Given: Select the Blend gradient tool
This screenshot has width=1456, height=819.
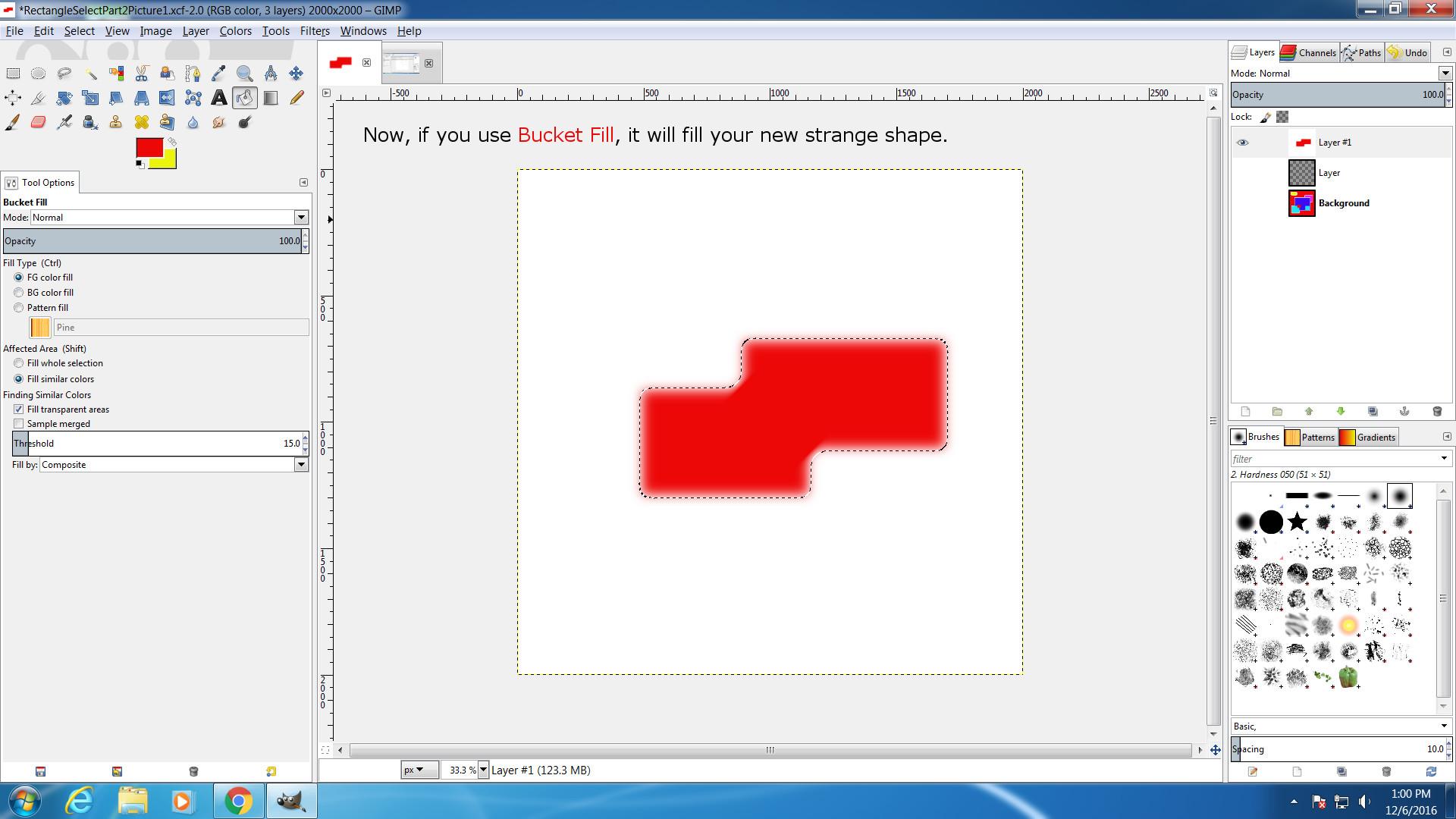Looking at the screenshot, I should [x=271, y=98].
